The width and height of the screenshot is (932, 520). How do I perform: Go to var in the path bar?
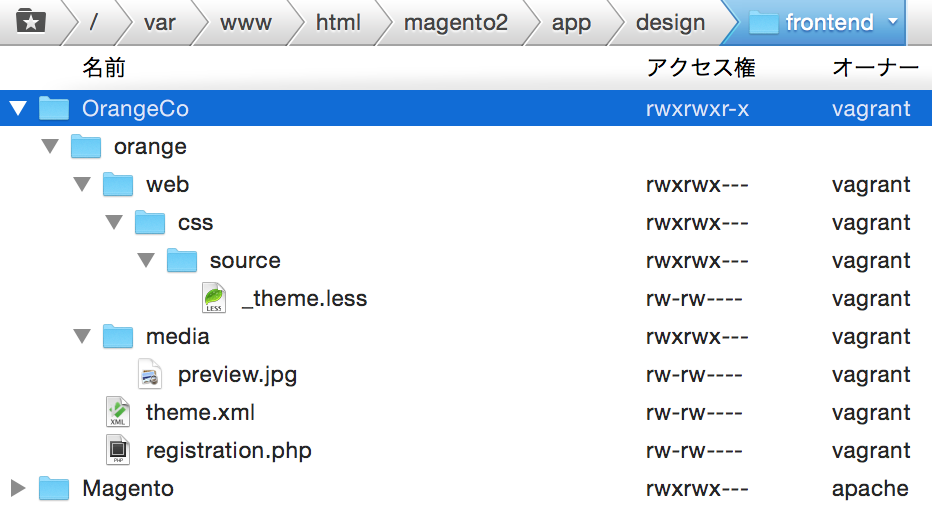(x=159, y=23)
